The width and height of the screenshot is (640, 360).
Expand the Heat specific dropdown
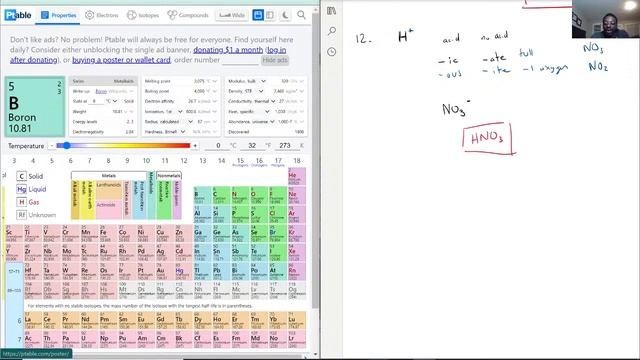[267, 111]
